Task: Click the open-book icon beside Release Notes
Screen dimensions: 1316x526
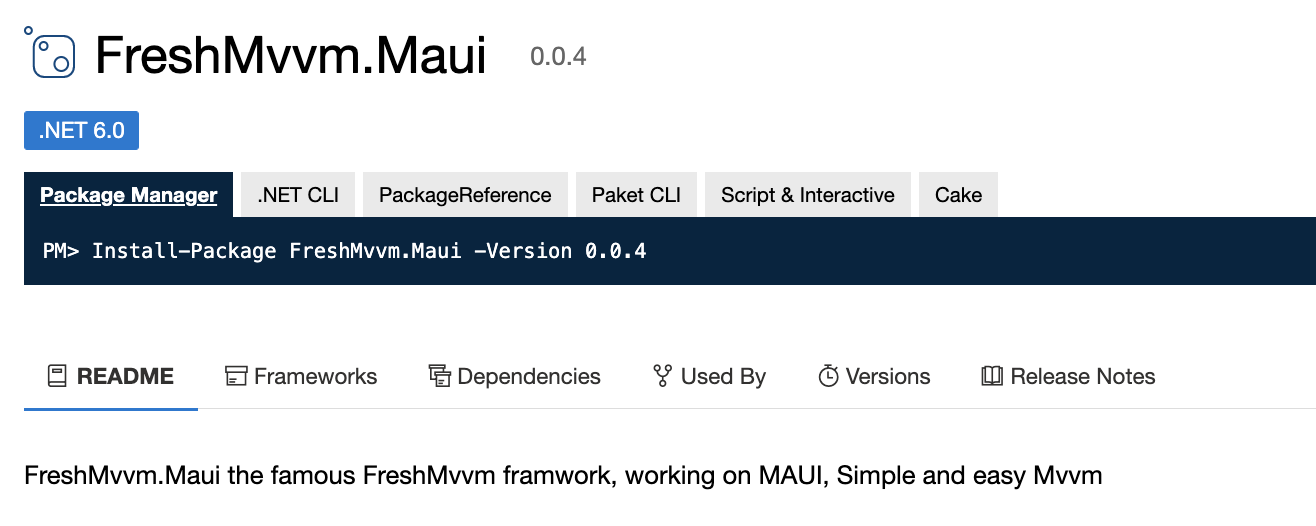Action: tap(992, 376)
